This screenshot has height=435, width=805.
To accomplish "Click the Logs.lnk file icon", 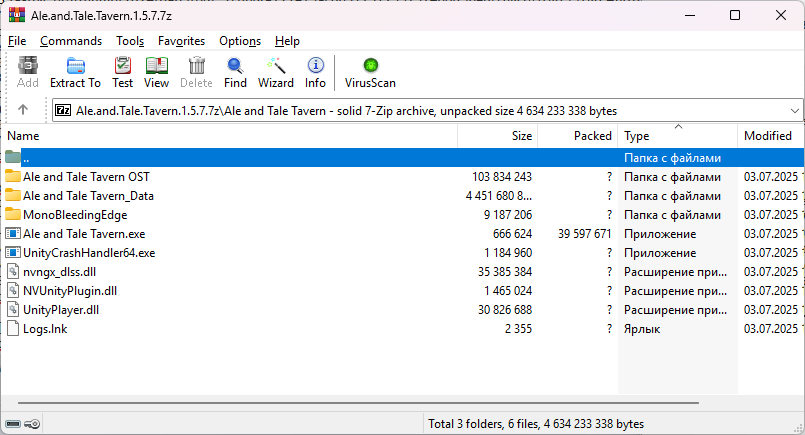I will pyautogui.click(x=13, y=329).
